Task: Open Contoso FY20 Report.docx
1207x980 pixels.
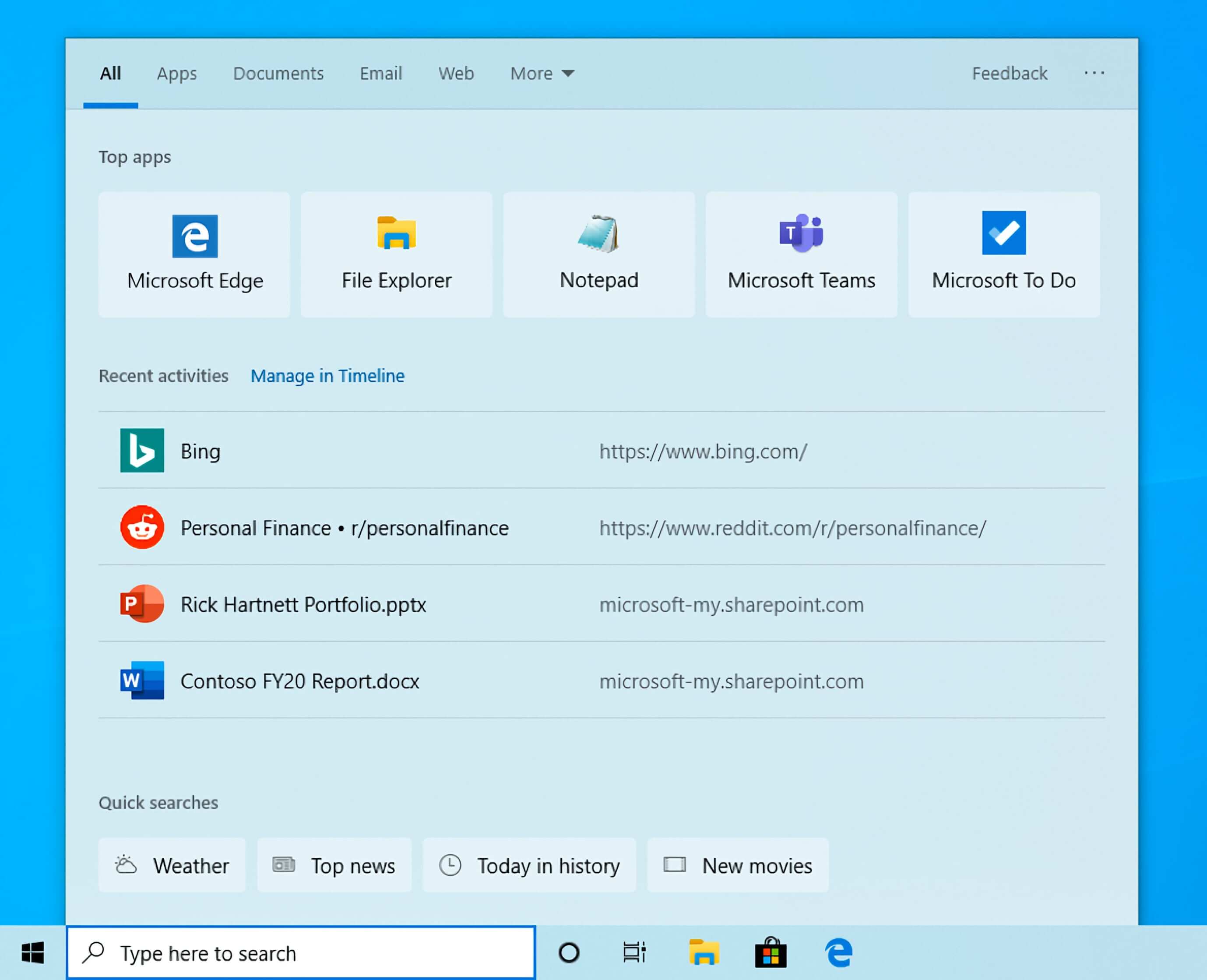Action: click(299, 680)
